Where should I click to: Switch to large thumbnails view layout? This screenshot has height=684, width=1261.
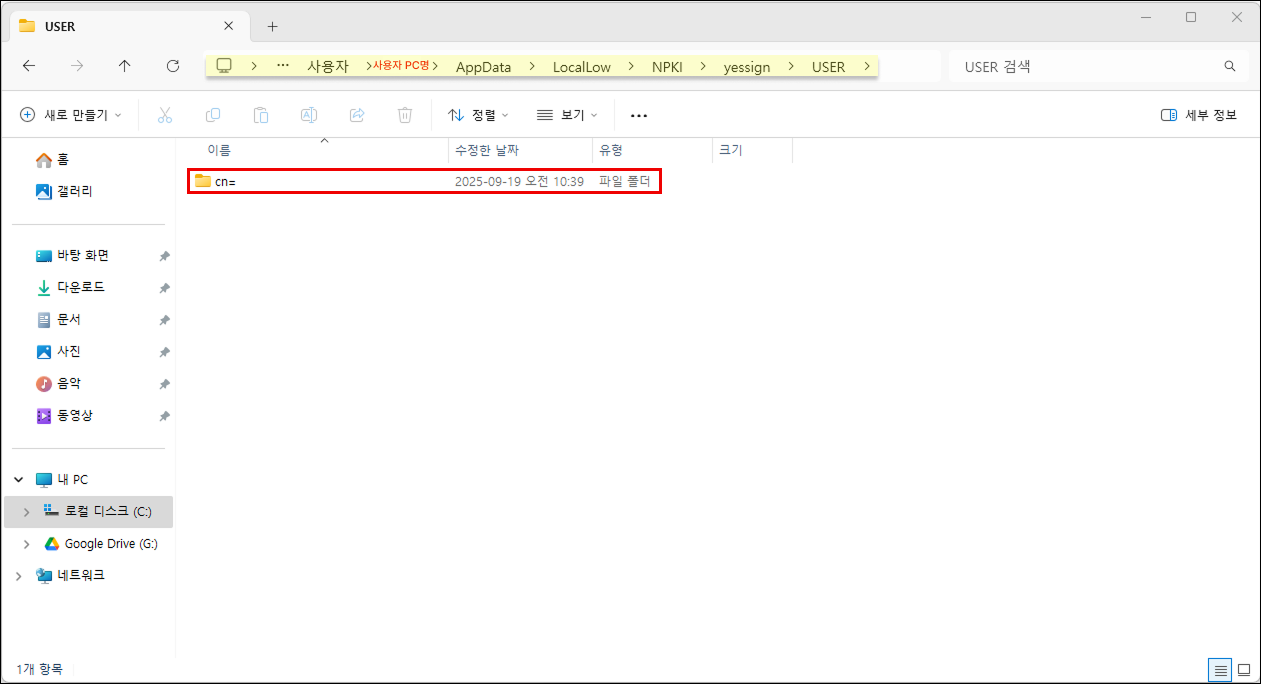point(1244,669)
